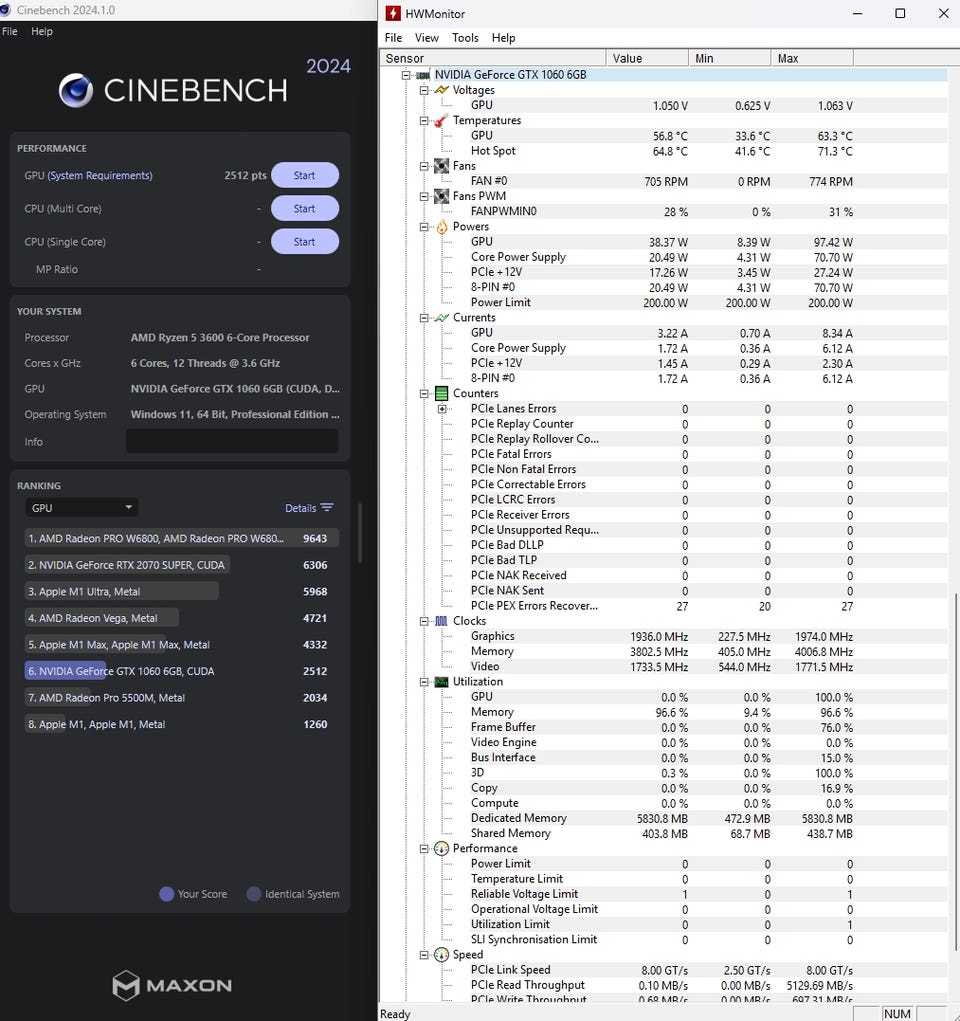The image size is (960, 1021).
Task: Click the Details filter in Ranking
Action: tap(309, 508)
